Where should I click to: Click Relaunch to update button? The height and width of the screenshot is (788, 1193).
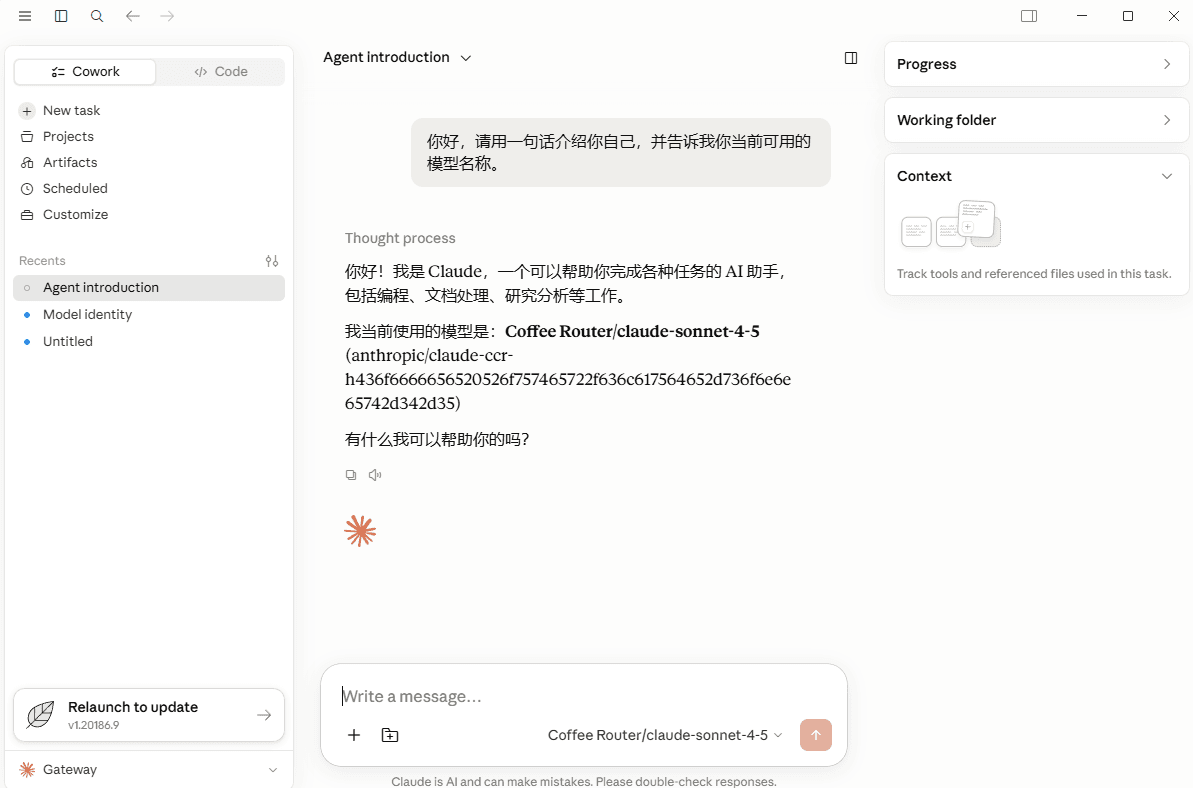coord(149,715)
